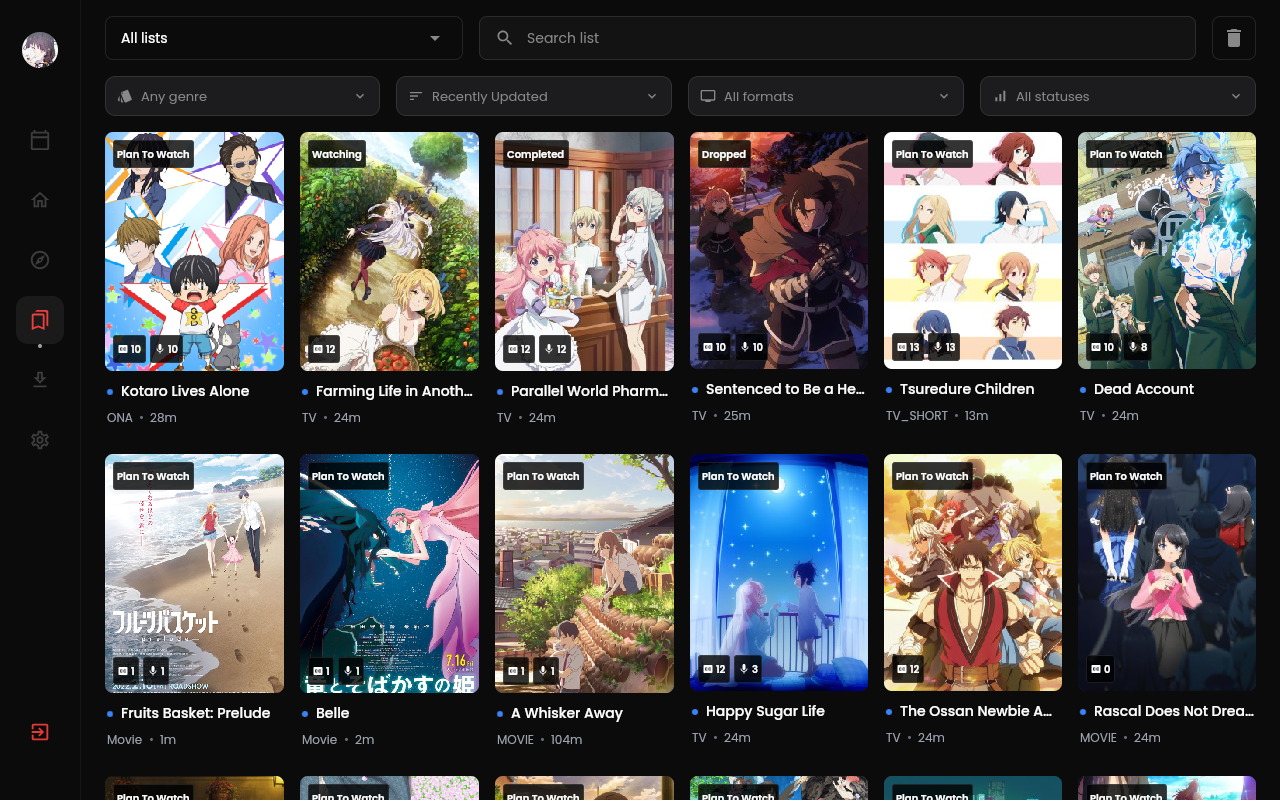This screenshot has width=1280, height=800.
Task: Expand the All lists dropdown
Action: (283, 38)
